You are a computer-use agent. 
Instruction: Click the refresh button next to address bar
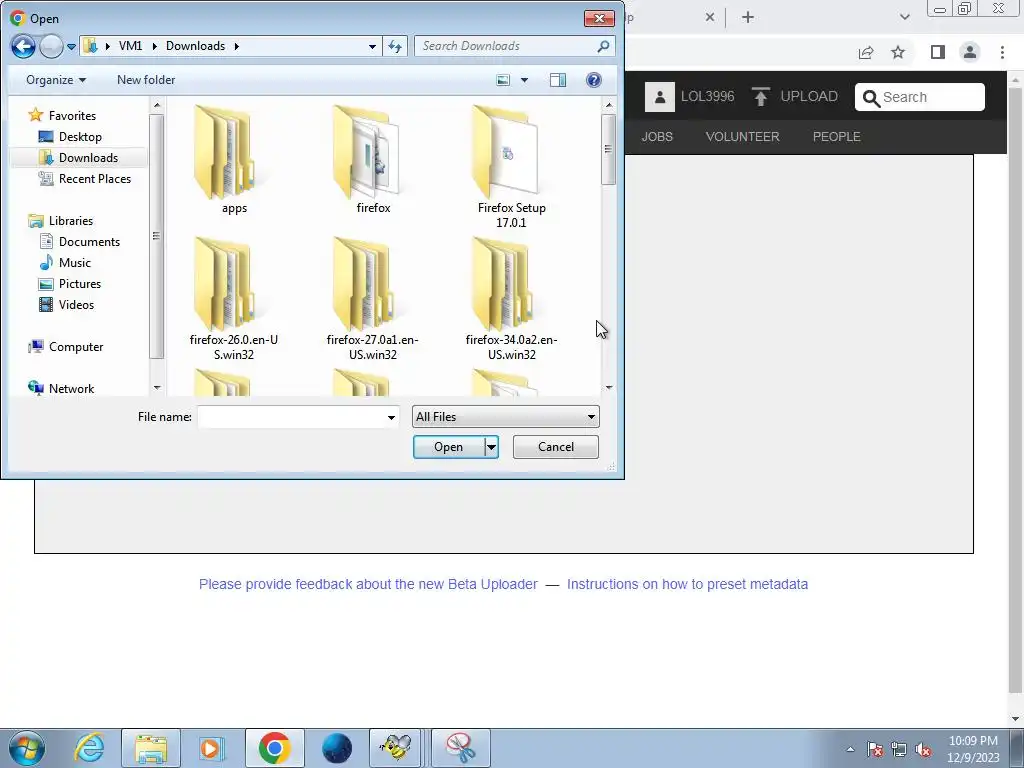[395, 46]
